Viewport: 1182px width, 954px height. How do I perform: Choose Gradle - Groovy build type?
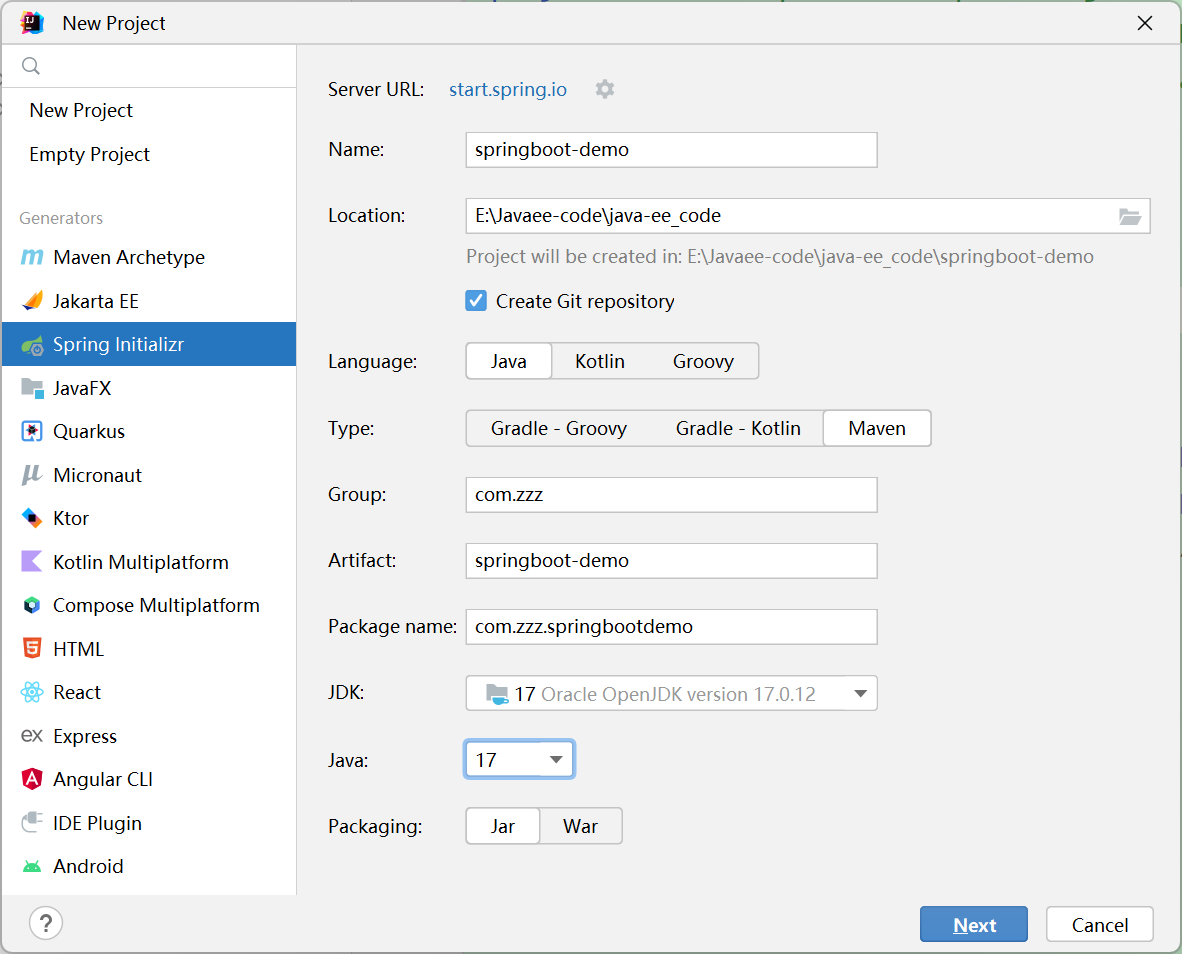point(559,428)
